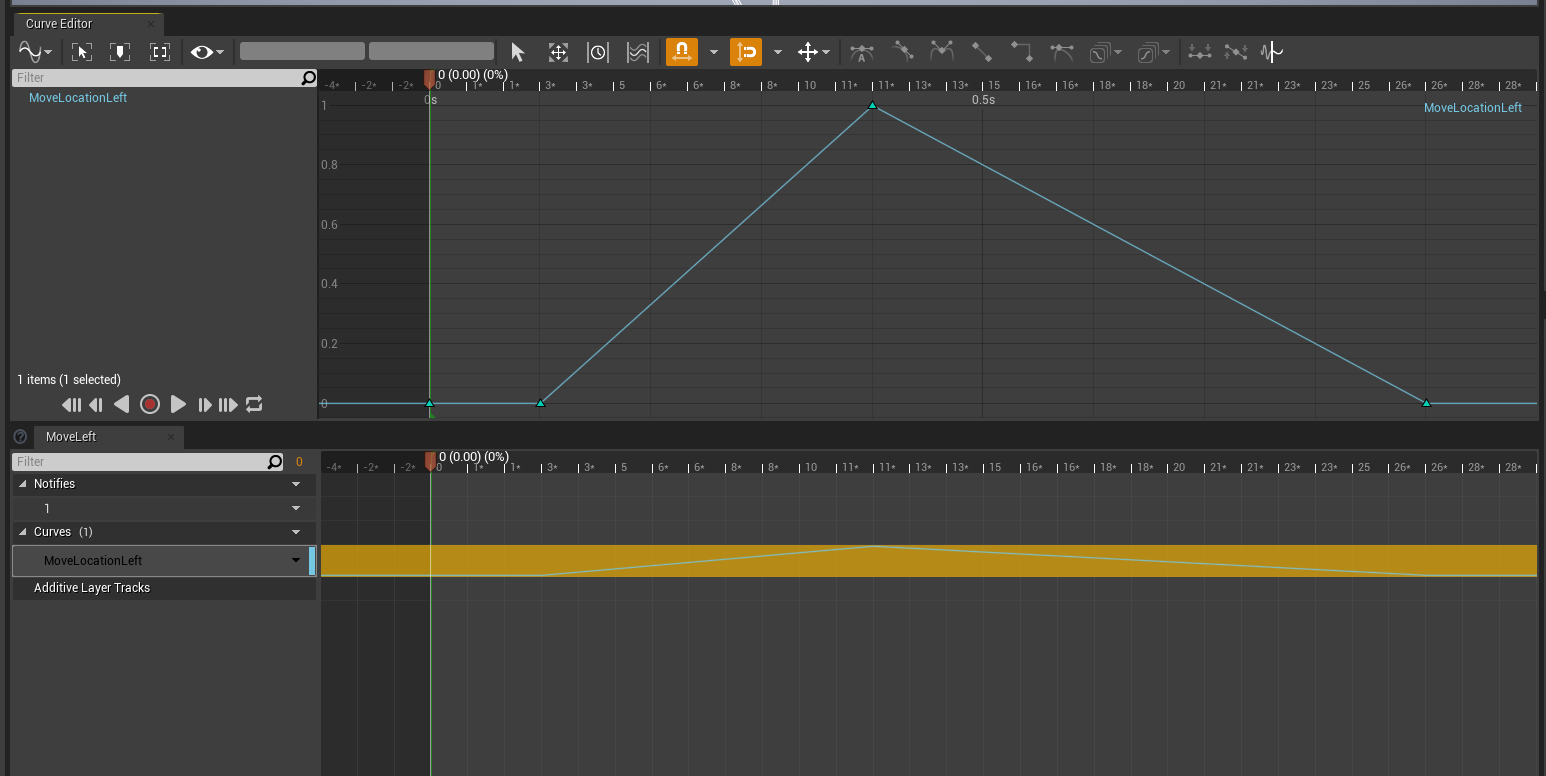Set user tangent mode icon

[903, 51]
